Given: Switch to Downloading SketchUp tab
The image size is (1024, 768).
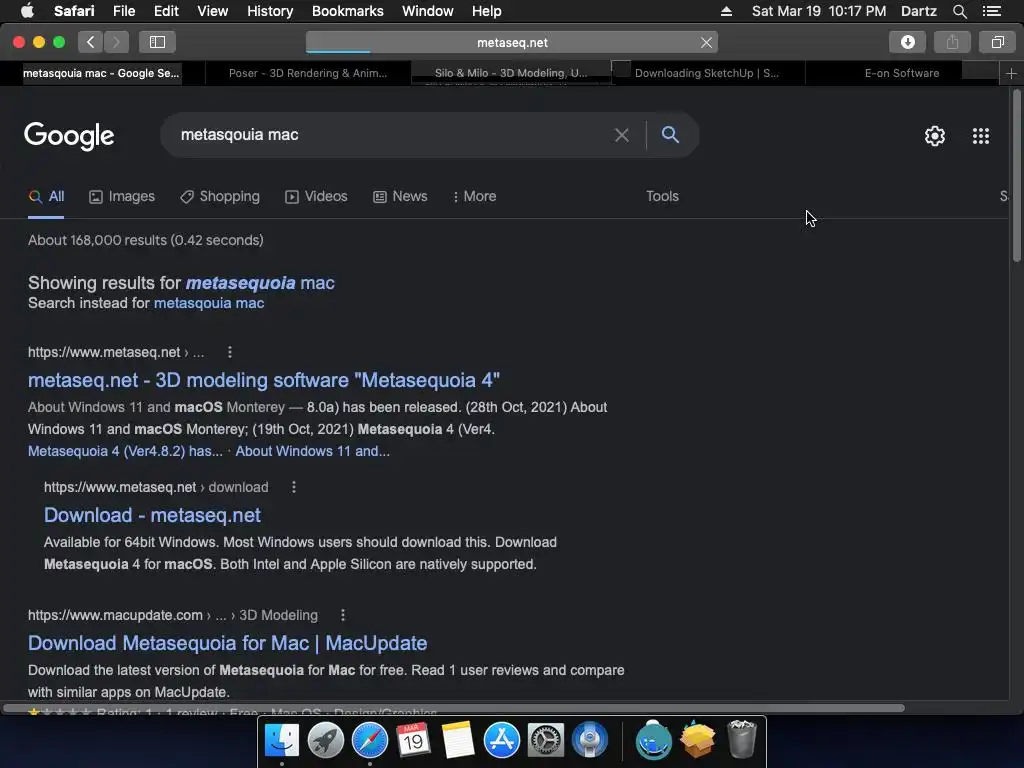Looking at the screenshot, I should pyautogui.click(x=707, y=73).
